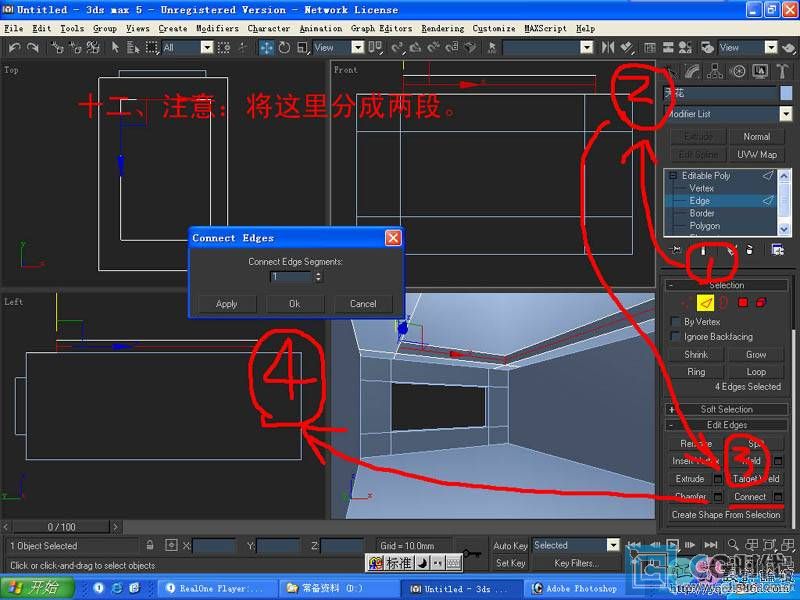Click the Connect Edge Segments value field
The height and width of the screenshot is (600, 800).
click(x=290, y=277)
